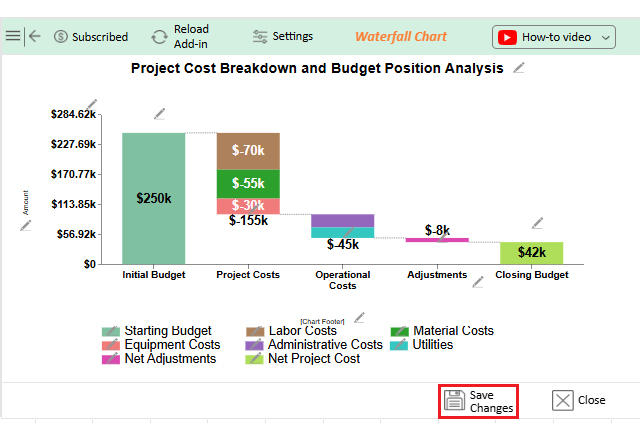Viewport: 640px width, 440px height.
Task: Click edit pencil right of Adjustments label
Action: click(478, 282)
